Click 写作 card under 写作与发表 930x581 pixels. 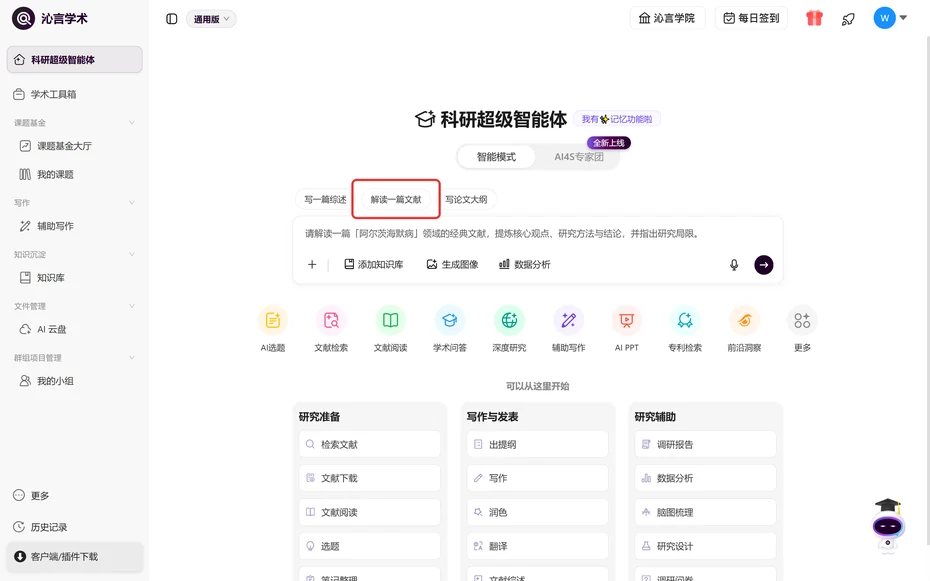click(537, 478)
